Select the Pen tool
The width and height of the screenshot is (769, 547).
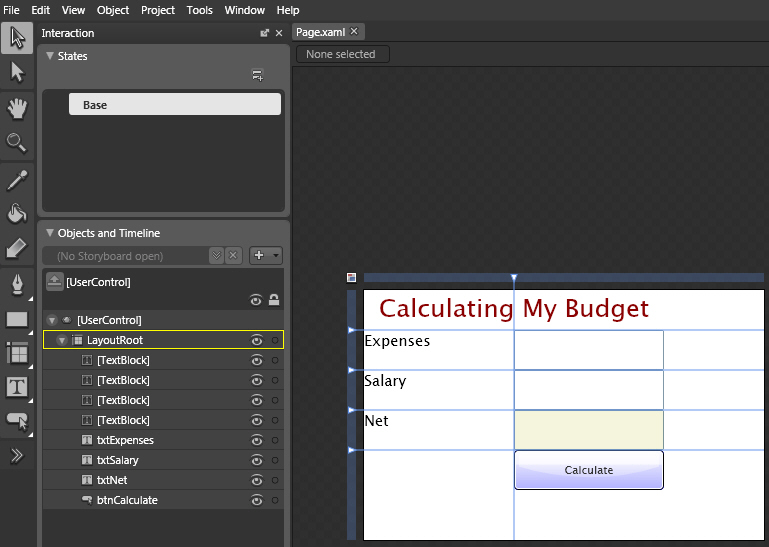pos(17,285)
